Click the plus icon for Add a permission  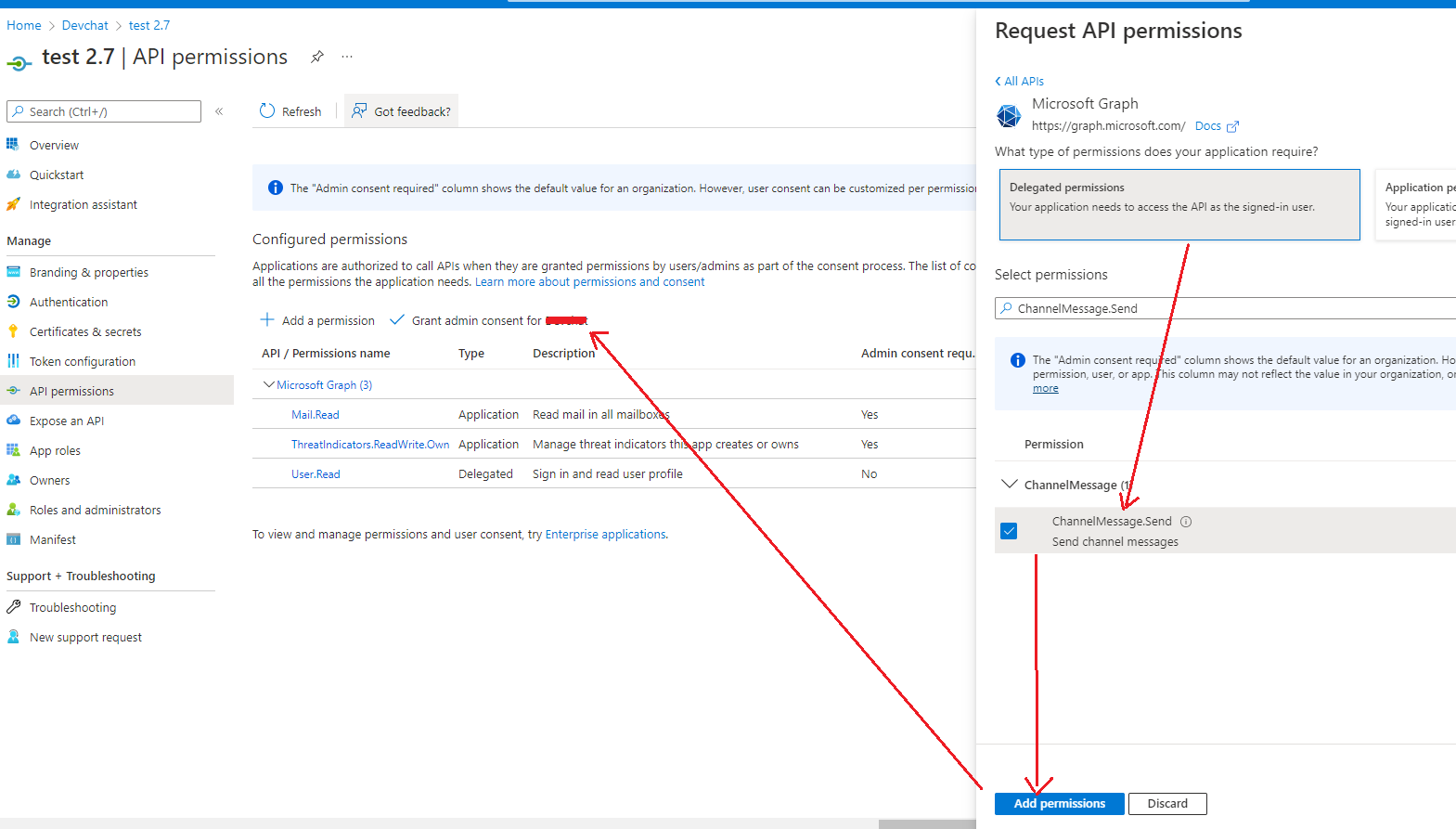coord(267,319)
